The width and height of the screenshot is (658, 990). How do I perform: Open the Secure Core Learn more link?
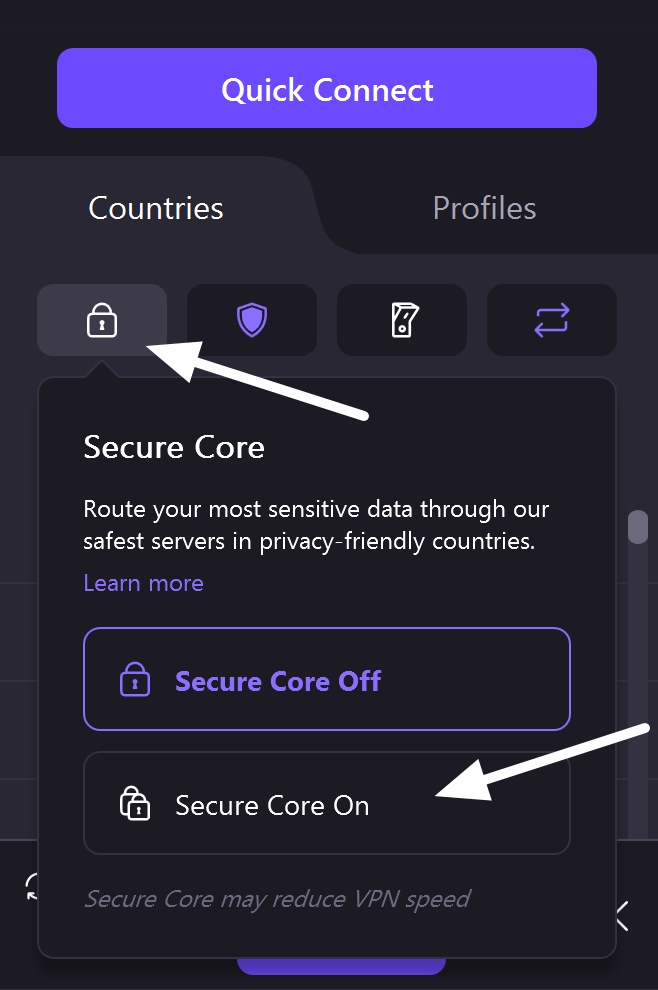(143, 583)
